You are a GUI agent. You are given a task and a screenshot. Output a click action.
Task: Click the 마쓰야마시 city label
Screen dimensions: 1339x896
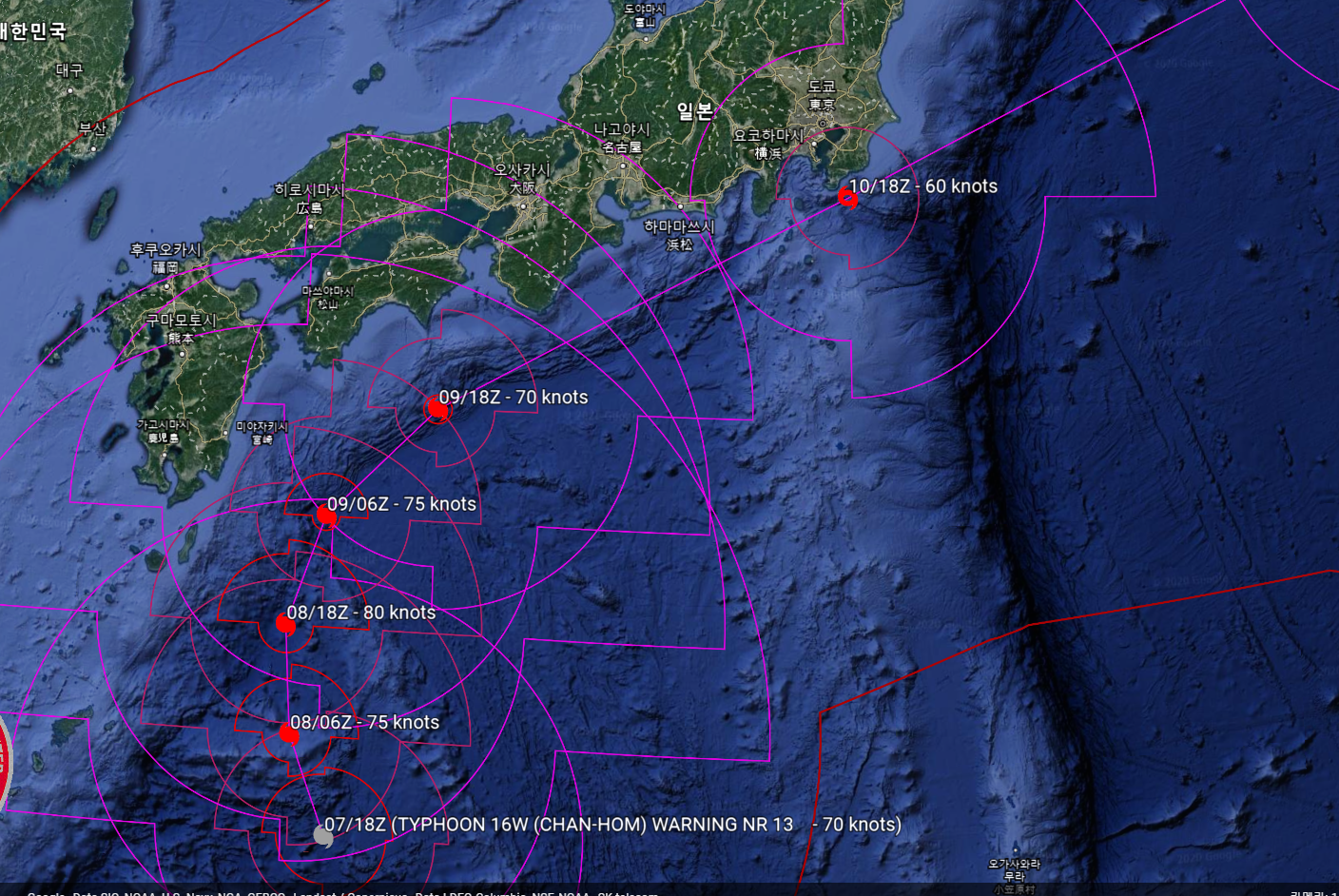click(x=327, y=298)
